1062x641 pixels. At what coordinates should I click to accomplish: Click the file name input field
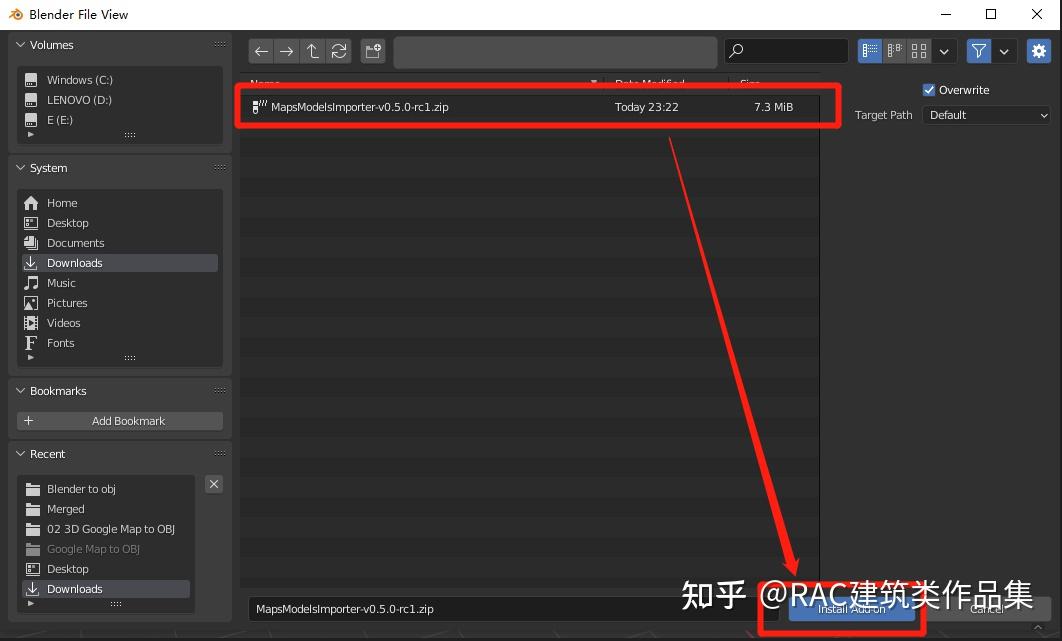coord(513,609)
